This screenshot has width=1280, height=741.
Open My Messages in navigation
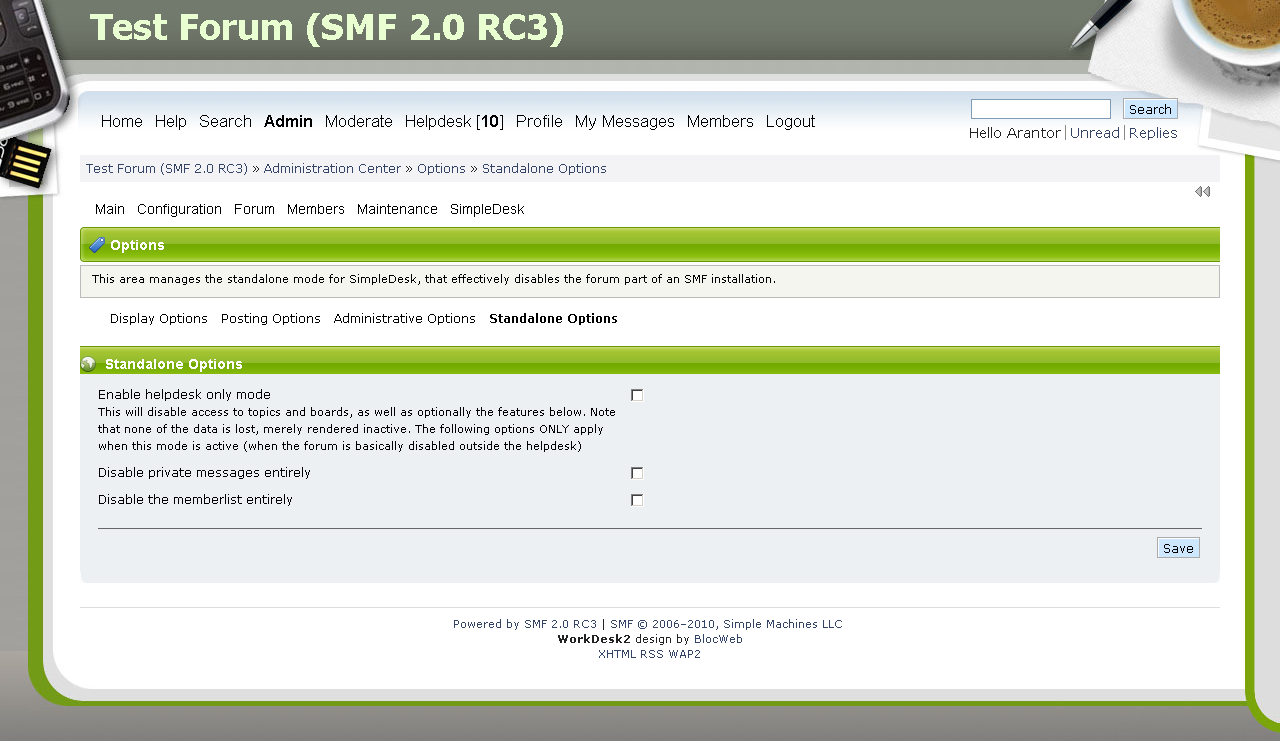pos(625,121)
